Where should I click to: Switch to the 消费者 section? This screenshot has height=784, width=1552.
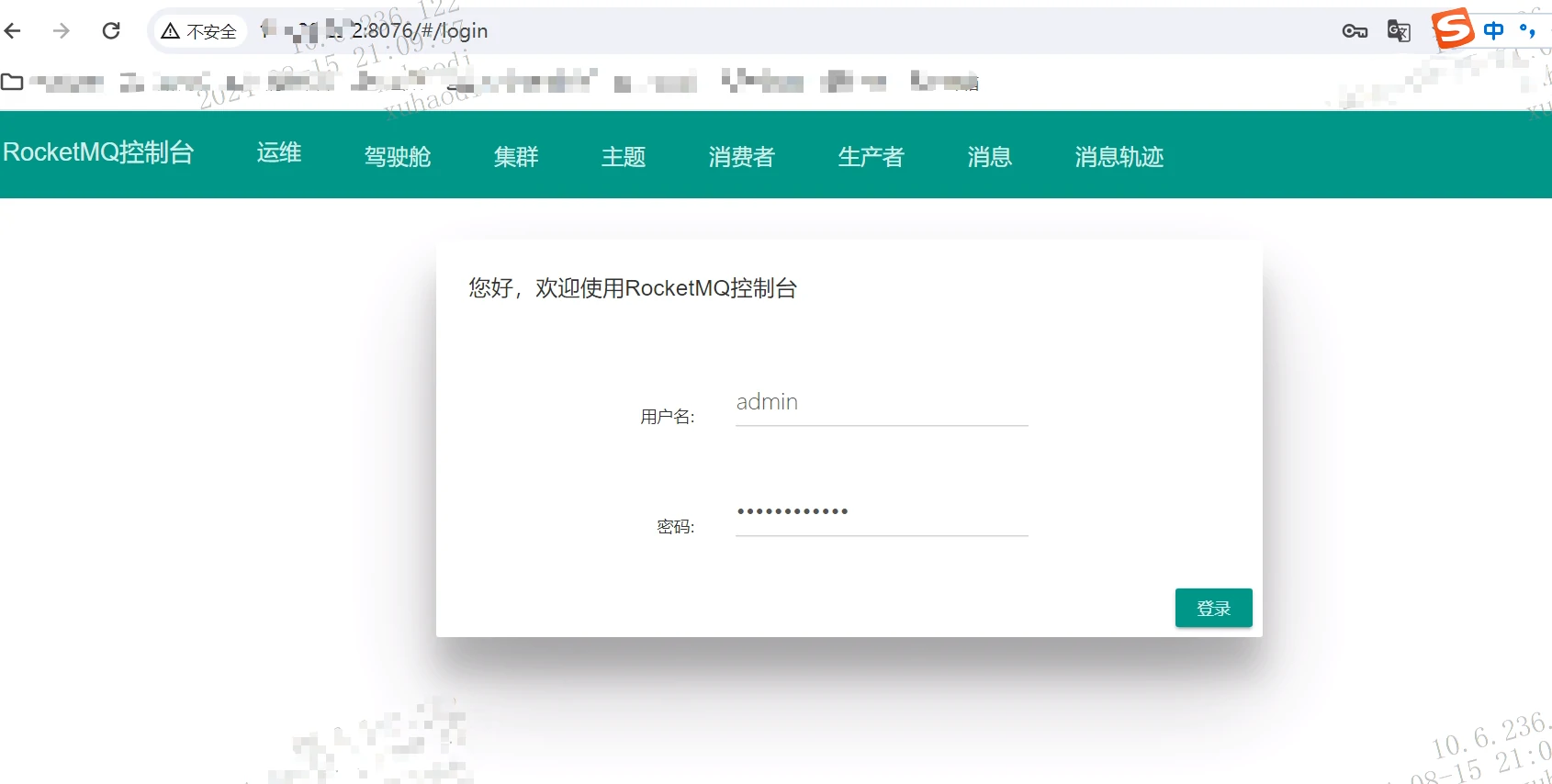(742, 157)
